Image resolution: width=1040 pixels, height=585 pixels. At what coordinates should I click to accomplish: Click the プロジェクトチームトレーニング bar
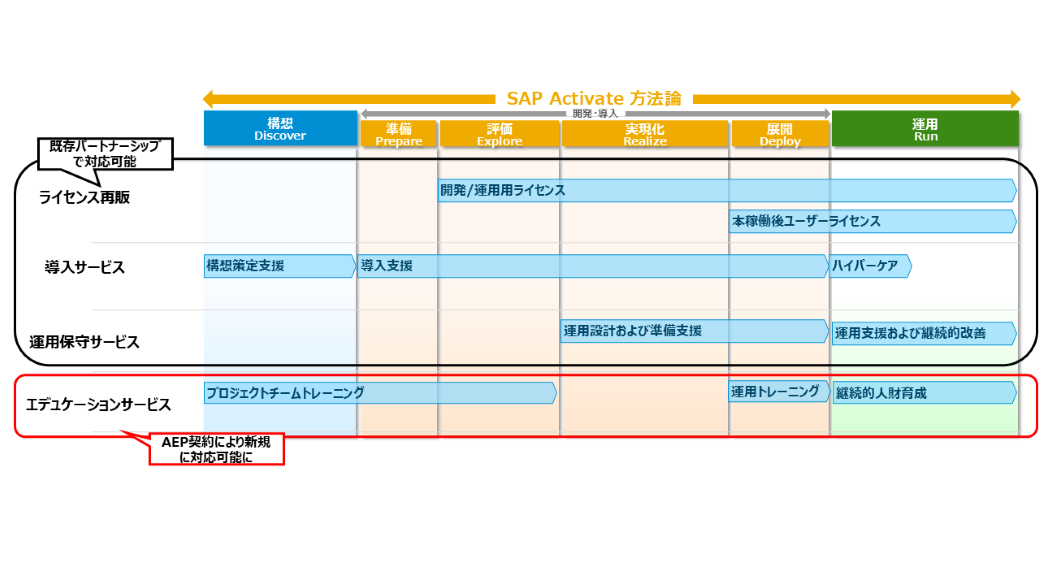click(380, 393)
